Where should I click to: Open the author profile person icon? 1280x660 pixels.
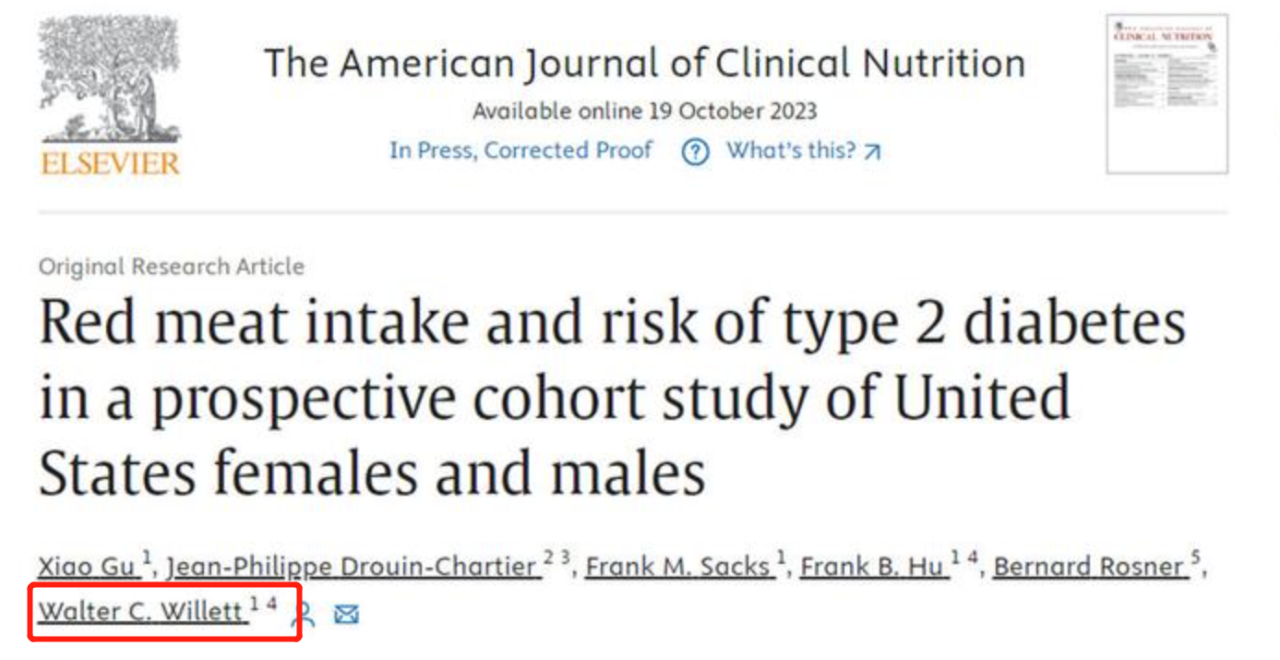pos(303,613)
